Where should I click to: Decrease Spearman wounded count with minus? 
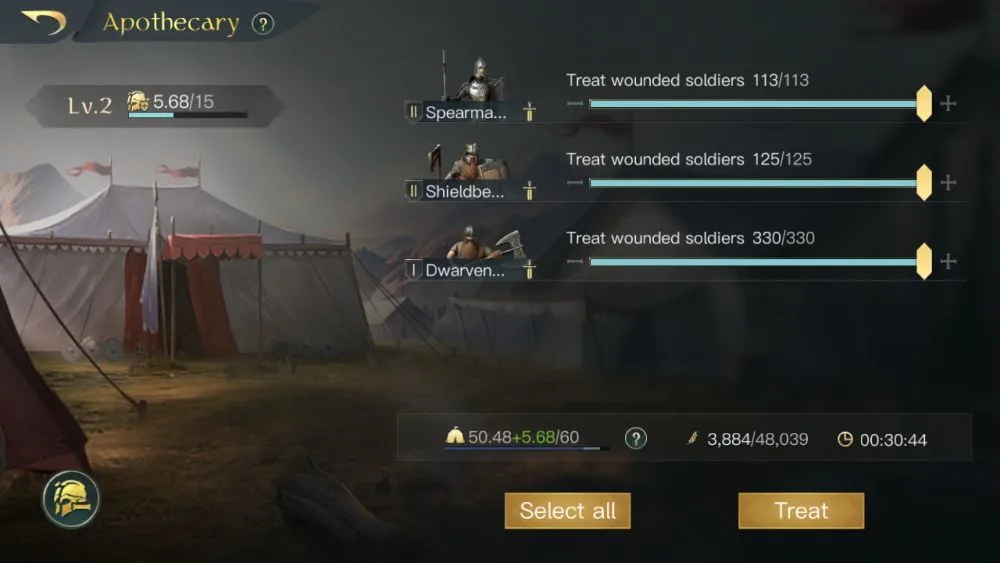pos(575,103)
